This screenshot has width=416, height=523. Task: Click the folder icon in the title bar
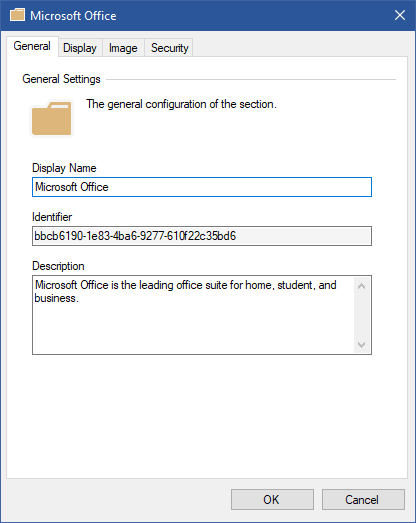click(x=17, y=15)
